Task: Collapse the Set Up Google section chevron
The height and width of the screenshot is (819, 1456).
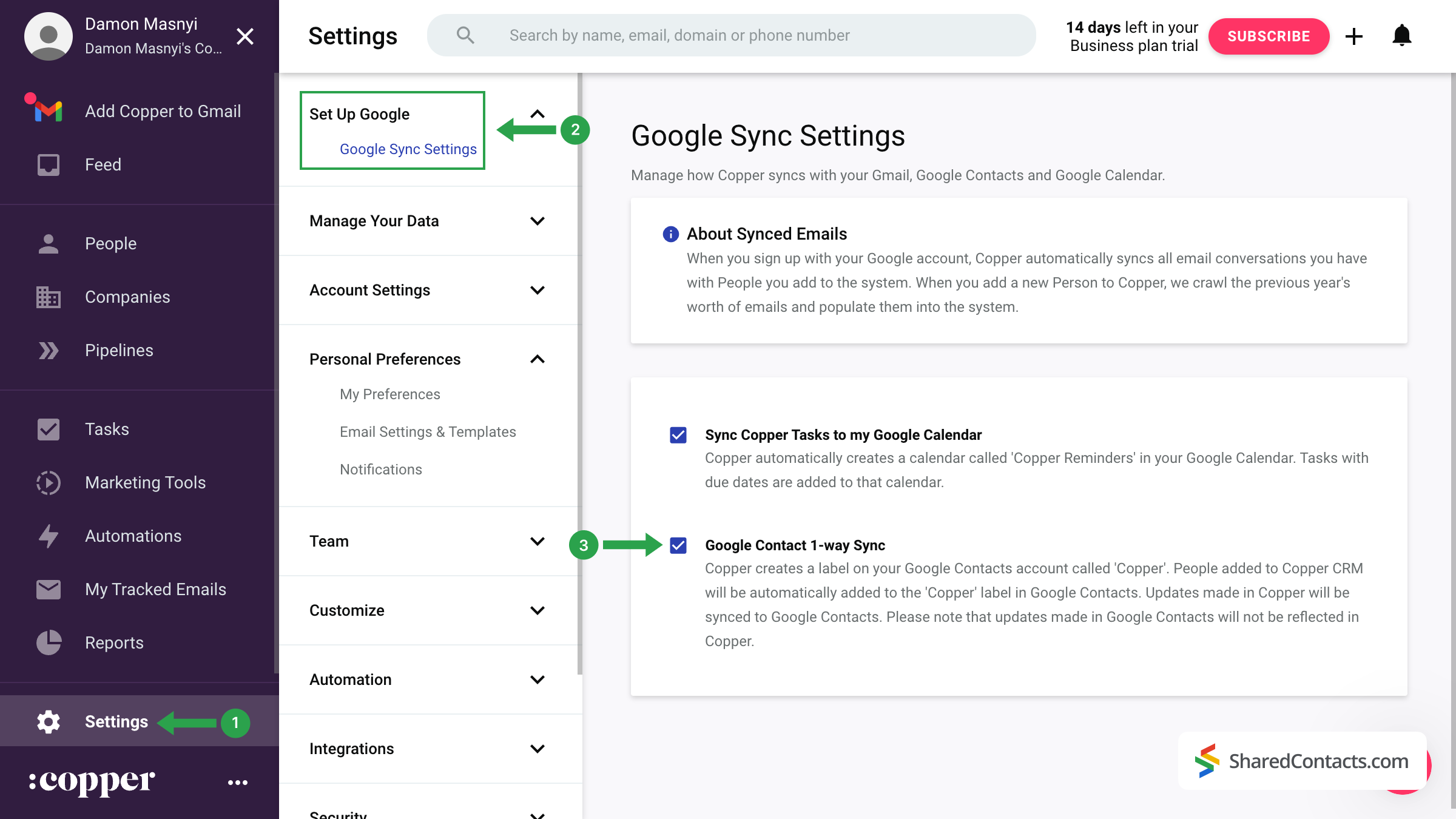Action: [538, 114]
